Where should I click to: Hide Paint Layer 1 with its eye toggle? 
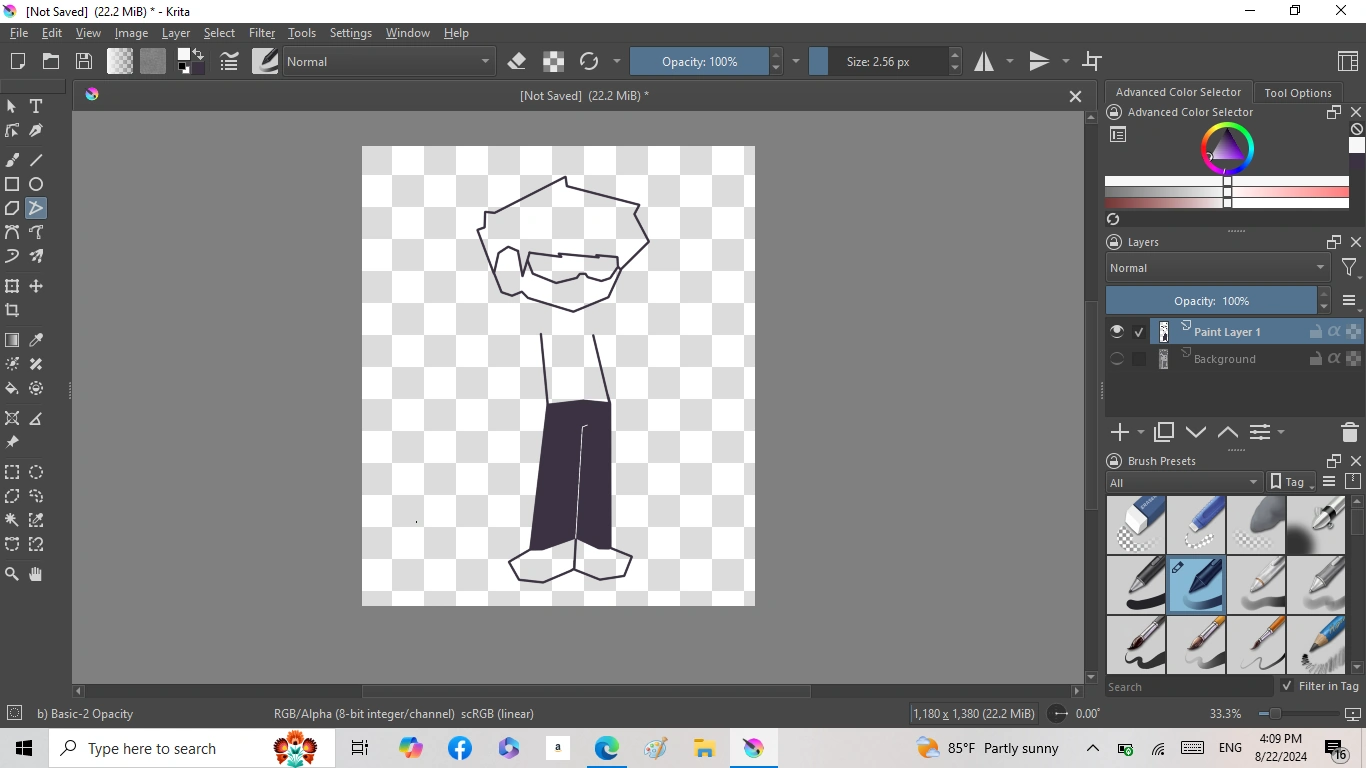(1116, 331)
